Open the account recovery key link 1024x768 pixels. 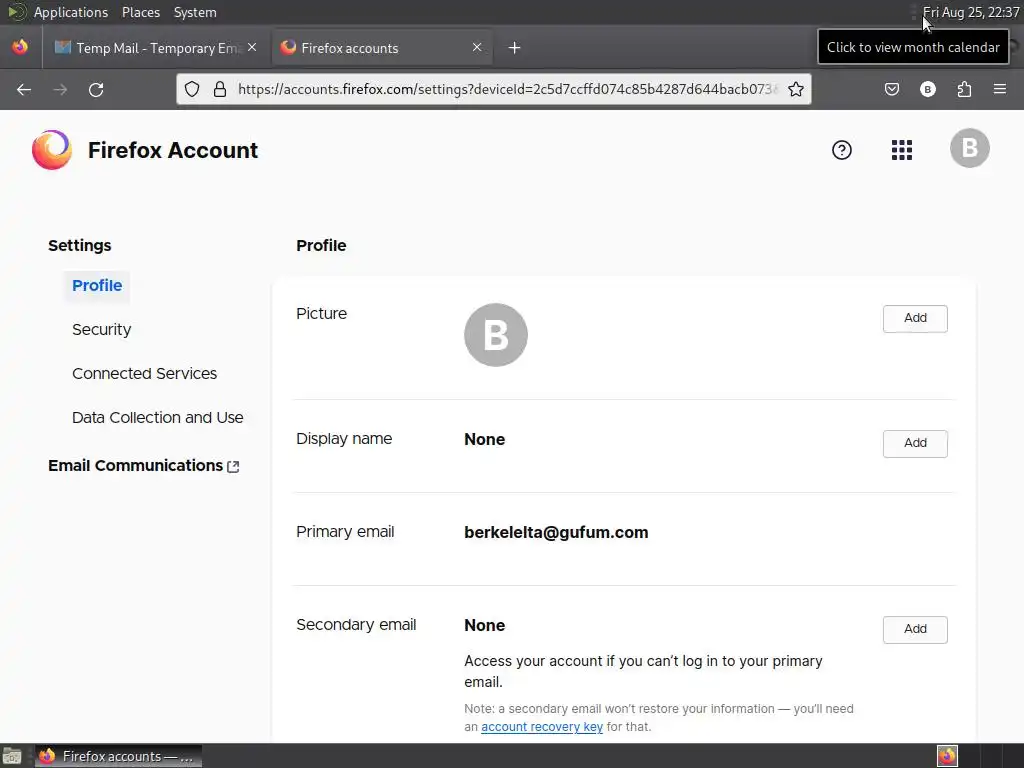[x=541, y=727]
